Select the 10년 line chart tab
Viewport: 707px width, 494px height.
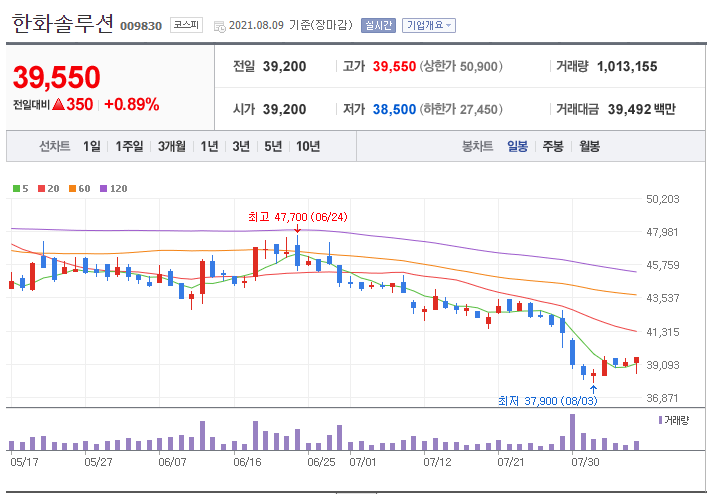point(308,146)
